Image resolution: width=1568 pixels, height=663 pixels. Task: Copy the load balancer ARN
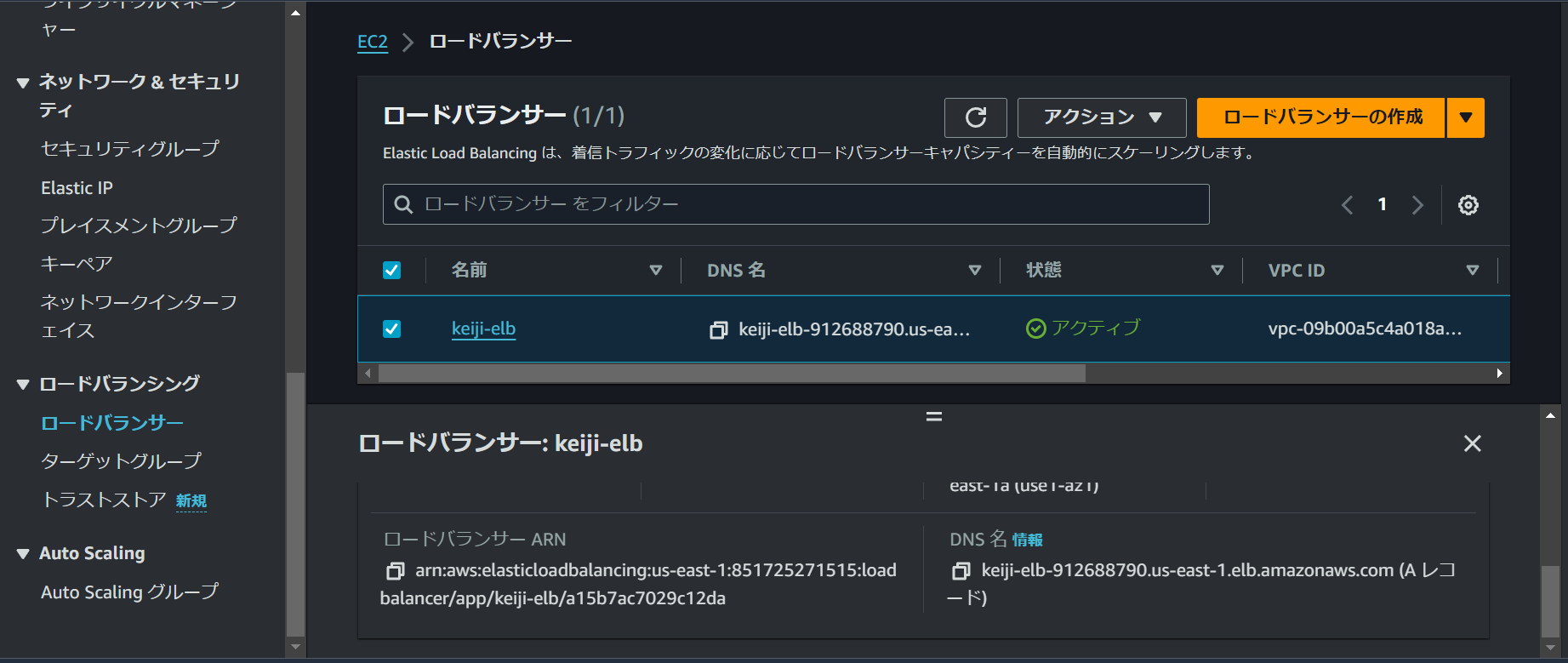click(x=395, y=570)
